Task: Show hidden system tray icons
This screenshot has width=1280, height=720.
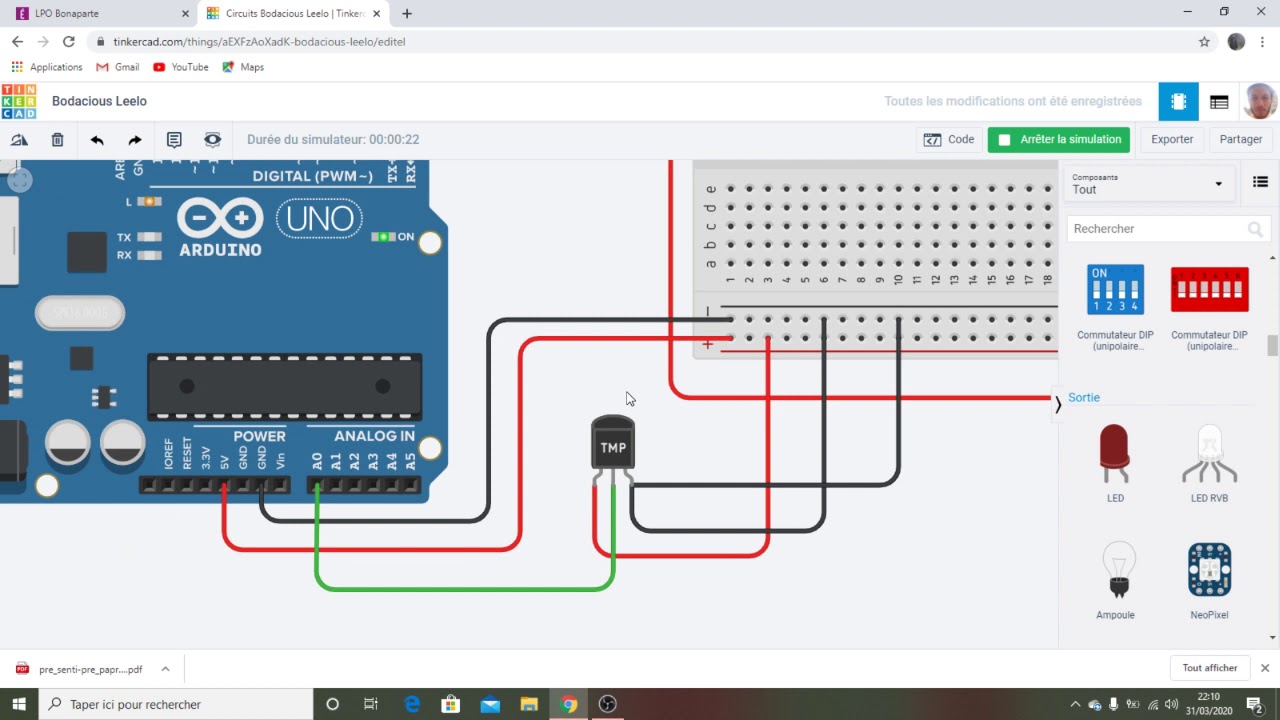Action: click(1075, 704)
